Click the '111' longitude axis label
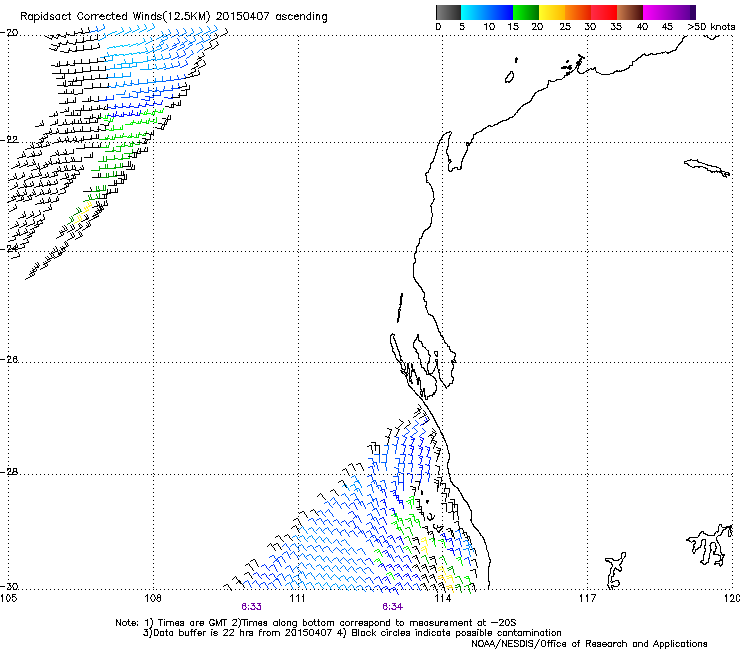This screenshot has height=650, width=740. [x=298, y=599]
